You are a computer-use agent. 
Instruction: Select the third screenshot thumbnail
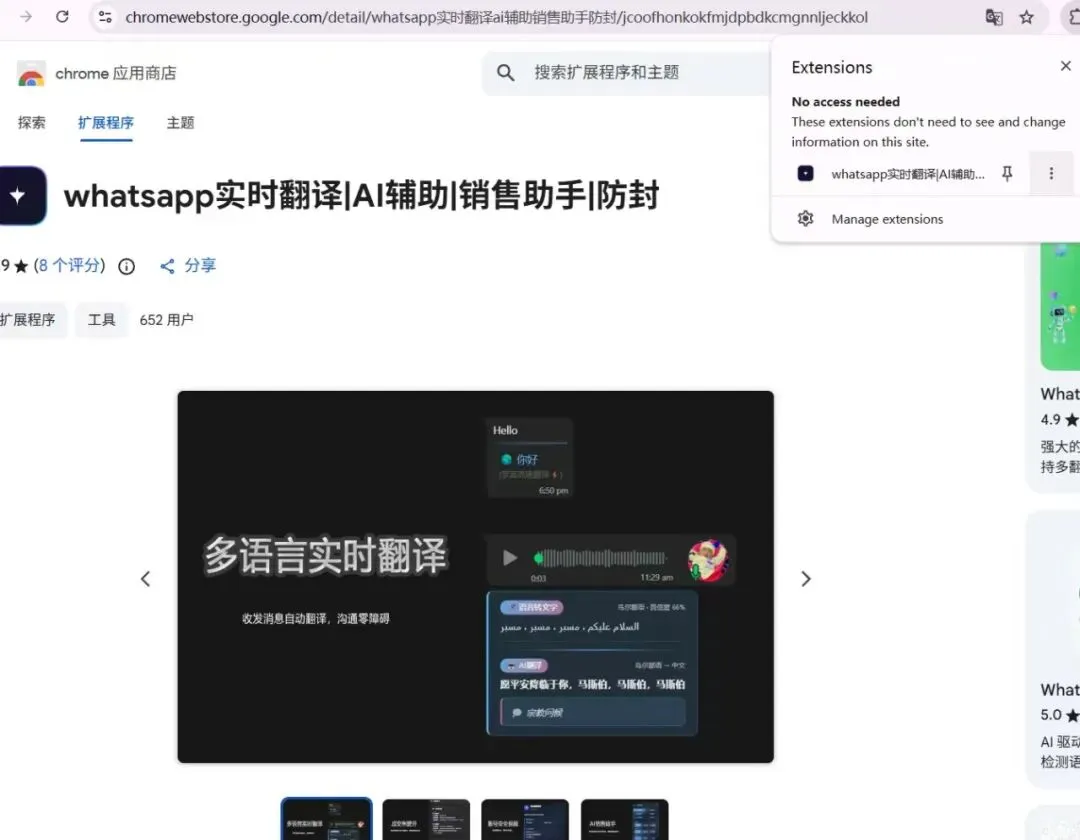coord(525,819)
